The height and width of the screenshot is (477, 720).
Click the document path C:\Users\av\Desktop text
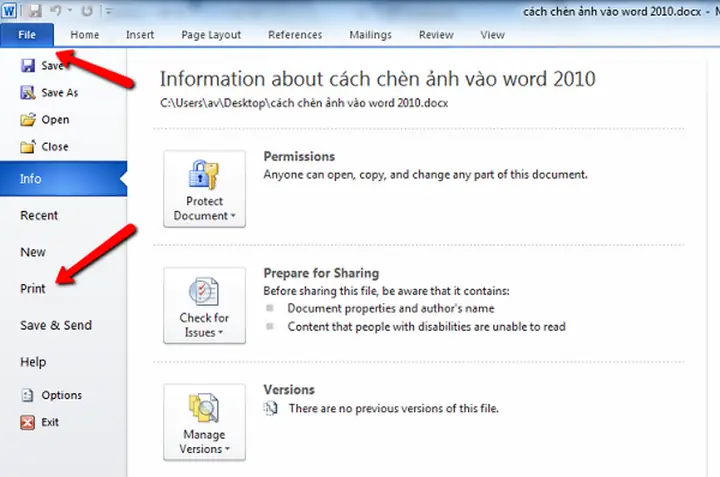pos(304,103)
